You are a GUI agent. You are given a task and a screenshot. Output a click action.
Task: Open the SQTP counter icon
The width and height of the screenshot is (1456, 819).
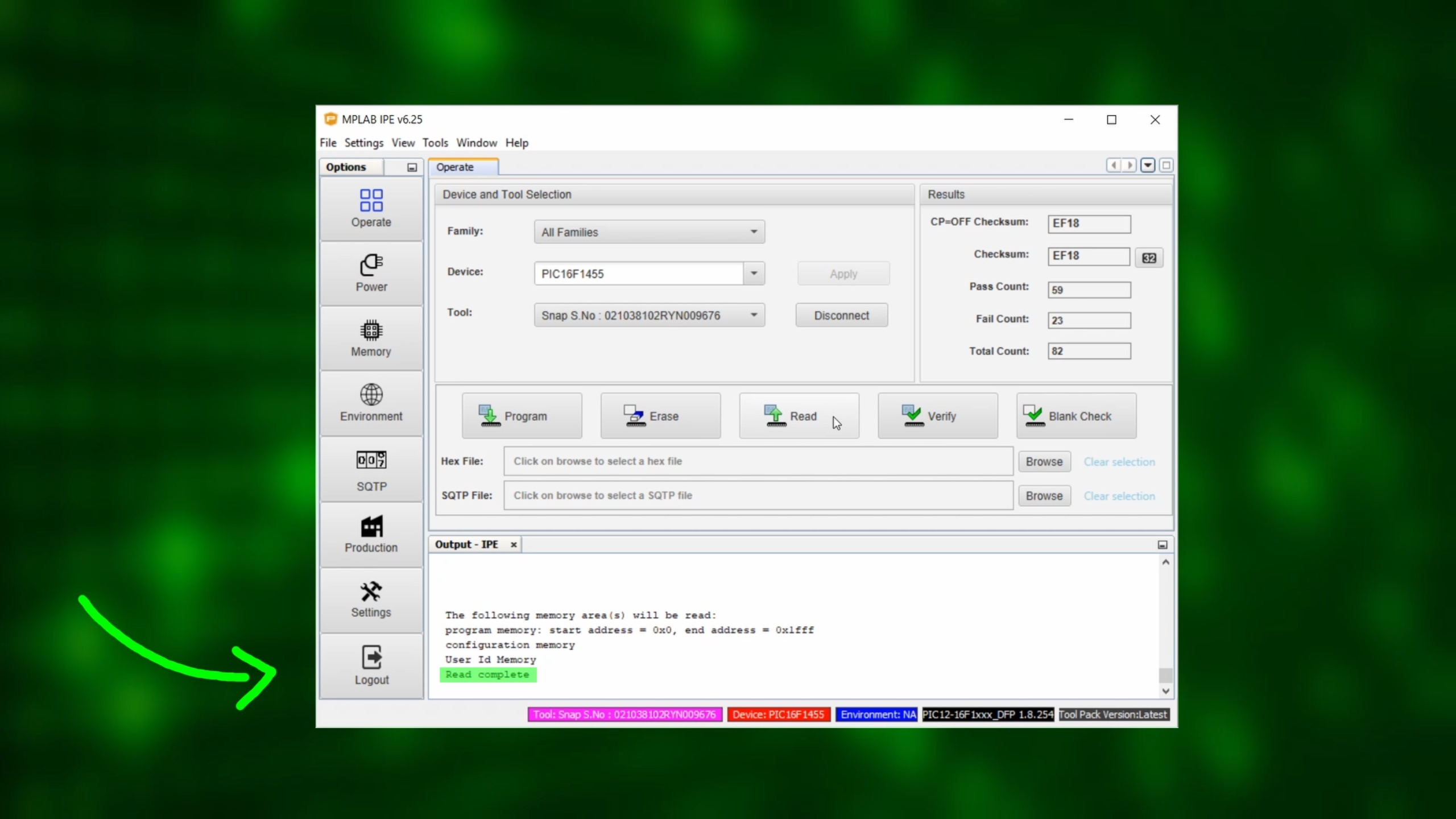[x=371, y=460]
